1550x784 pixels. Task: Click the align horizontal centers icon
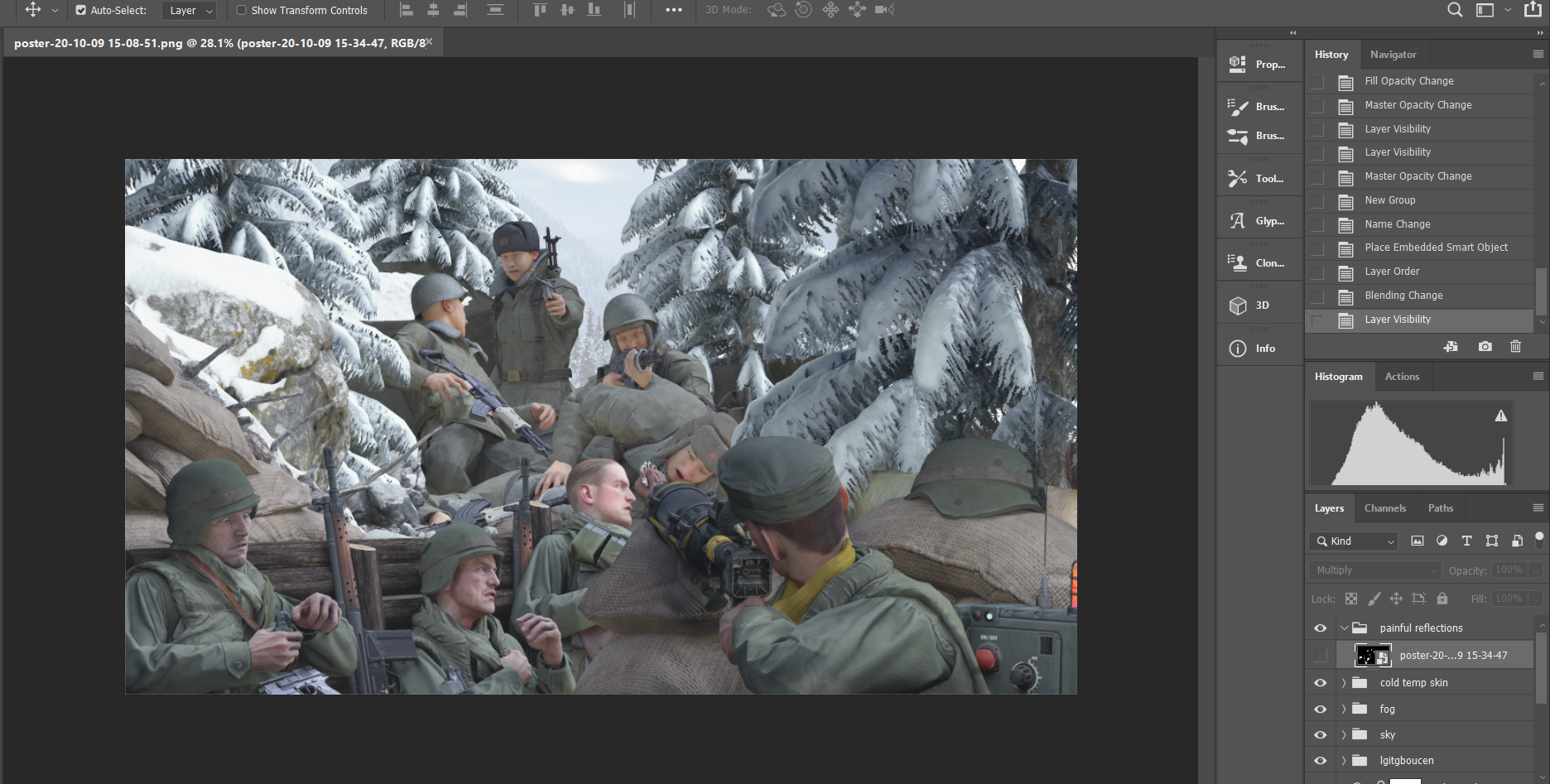[433, 10]
